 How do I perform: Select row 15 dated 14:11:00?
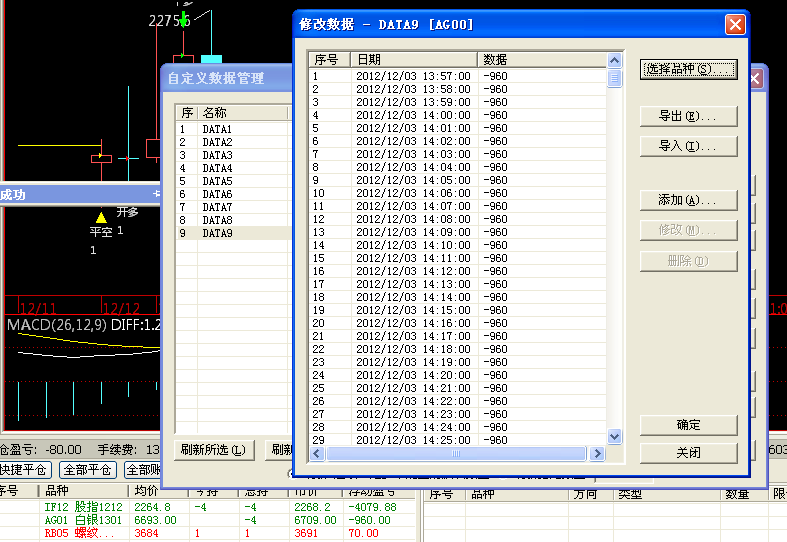click(x=457, y=258)
